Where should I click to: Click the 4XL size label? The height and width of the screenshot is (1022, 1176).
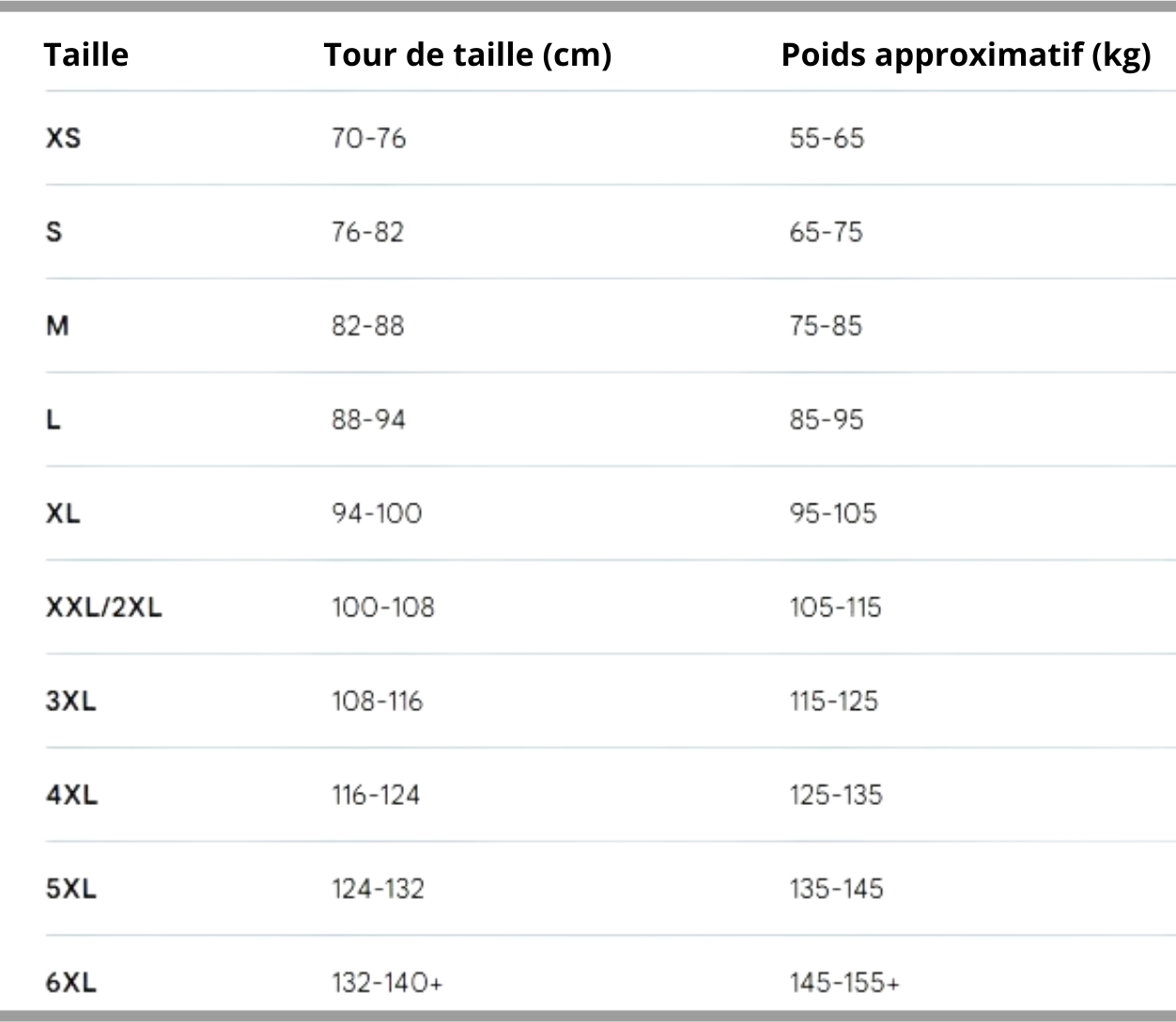[72, 795]
